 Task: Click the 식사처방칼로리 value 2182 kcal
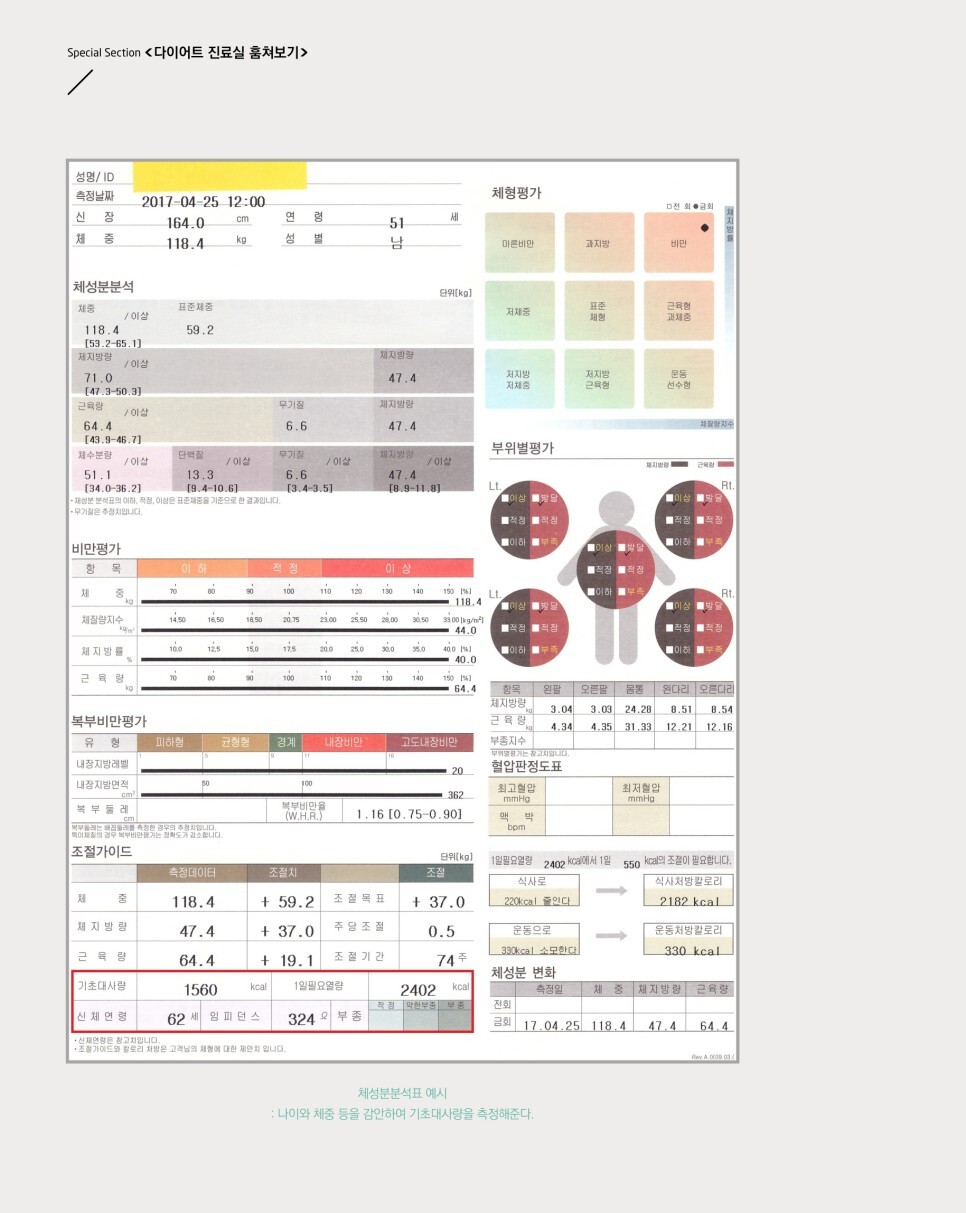689,900
